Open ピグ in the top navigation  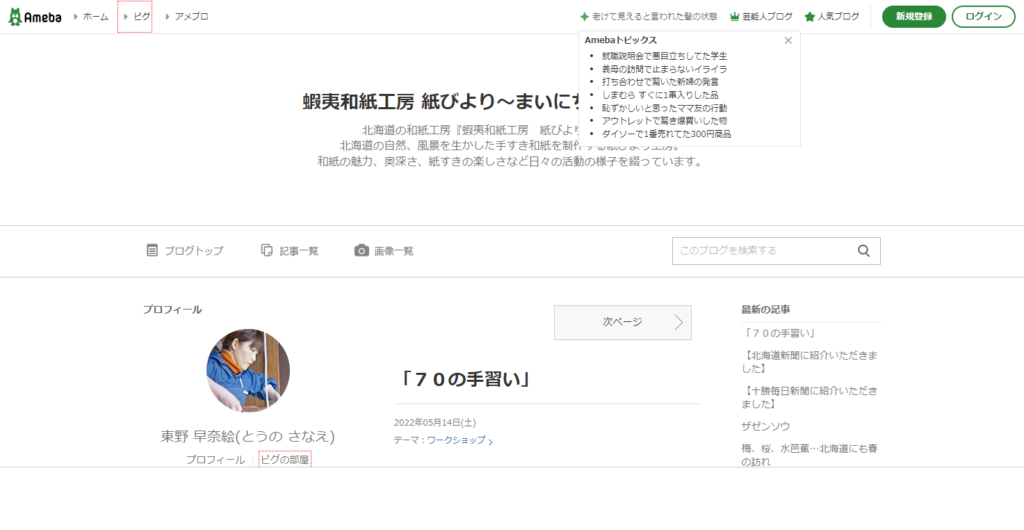[x=141, y=17]
